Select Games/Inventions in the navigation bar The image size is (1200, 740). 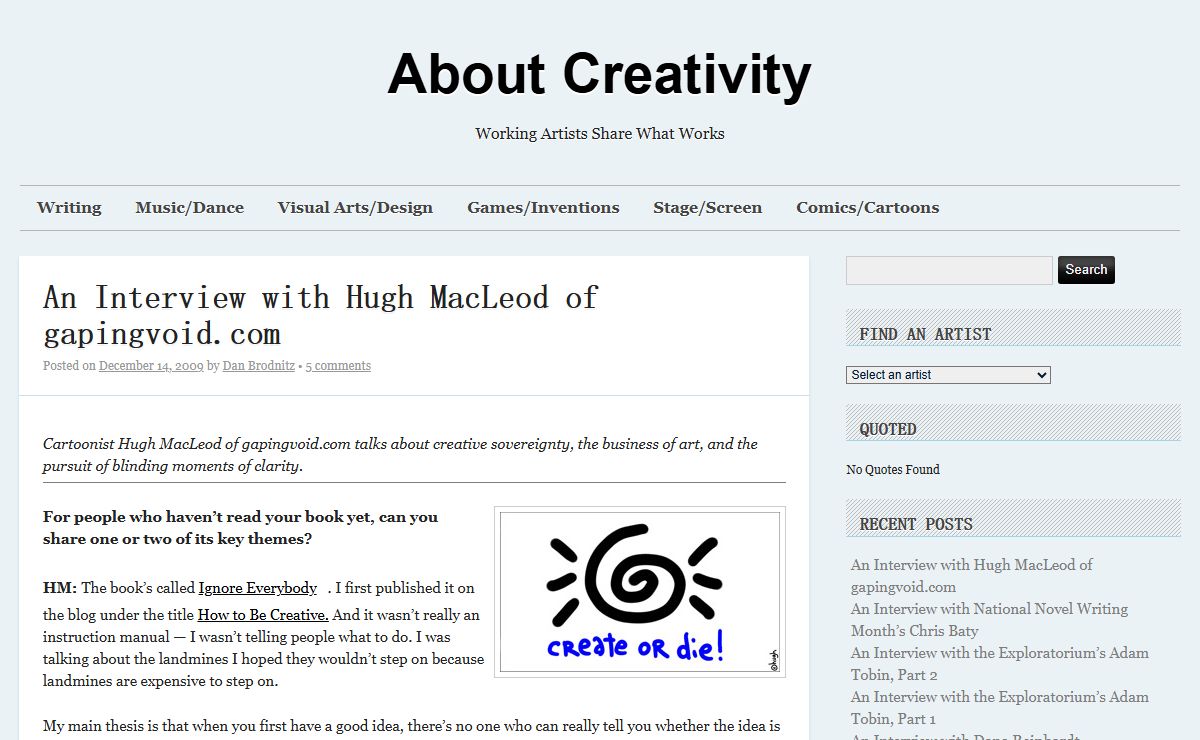(x=543, y=208)
